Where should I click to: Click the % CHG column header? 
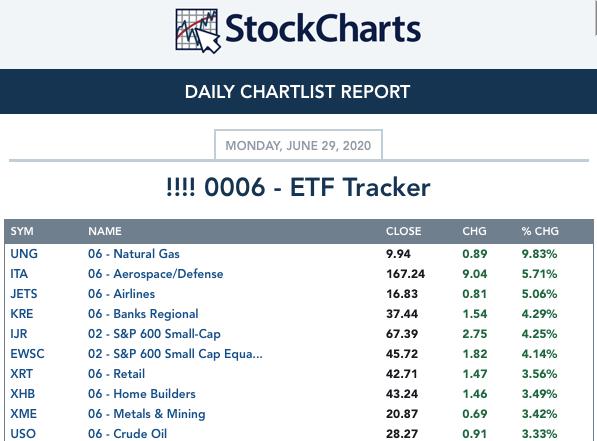[x=540, y=231]
